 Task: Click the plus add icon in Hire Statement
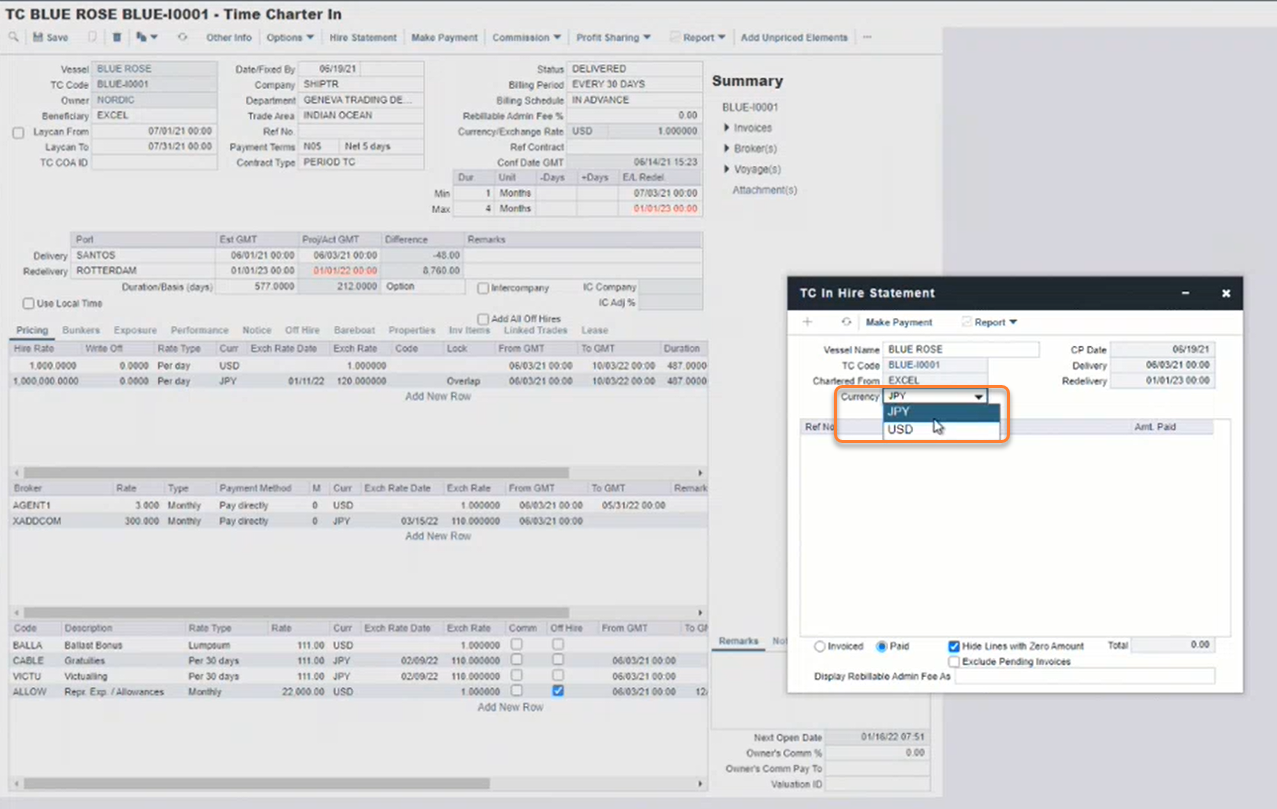808,323
